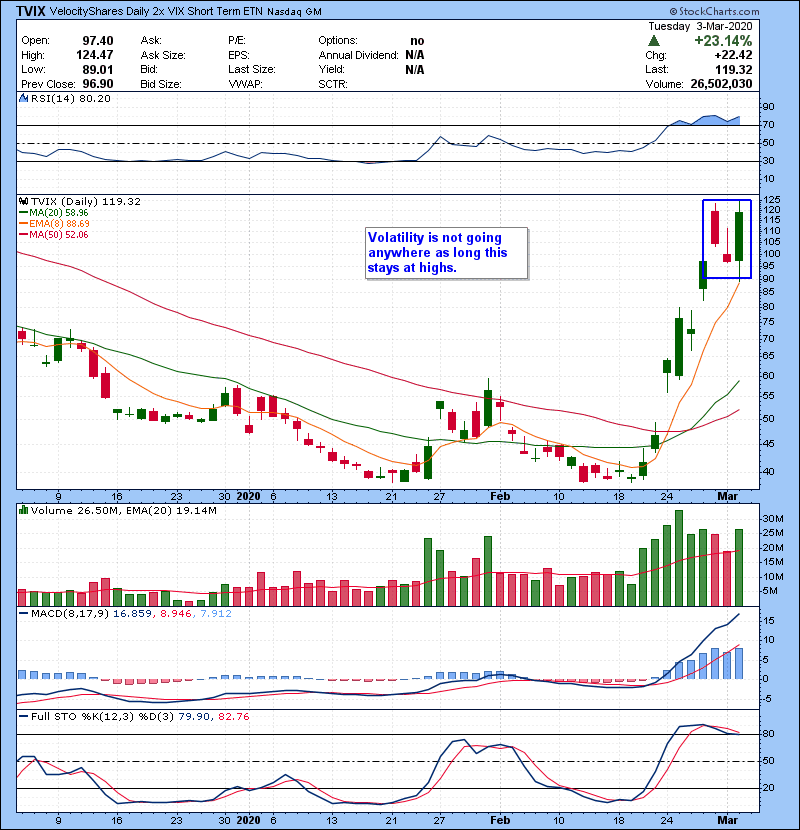The width and height of the screenshot is (800, 830).
Task: Click the TVIX ticker symbol title
Action: pos(30,11)
